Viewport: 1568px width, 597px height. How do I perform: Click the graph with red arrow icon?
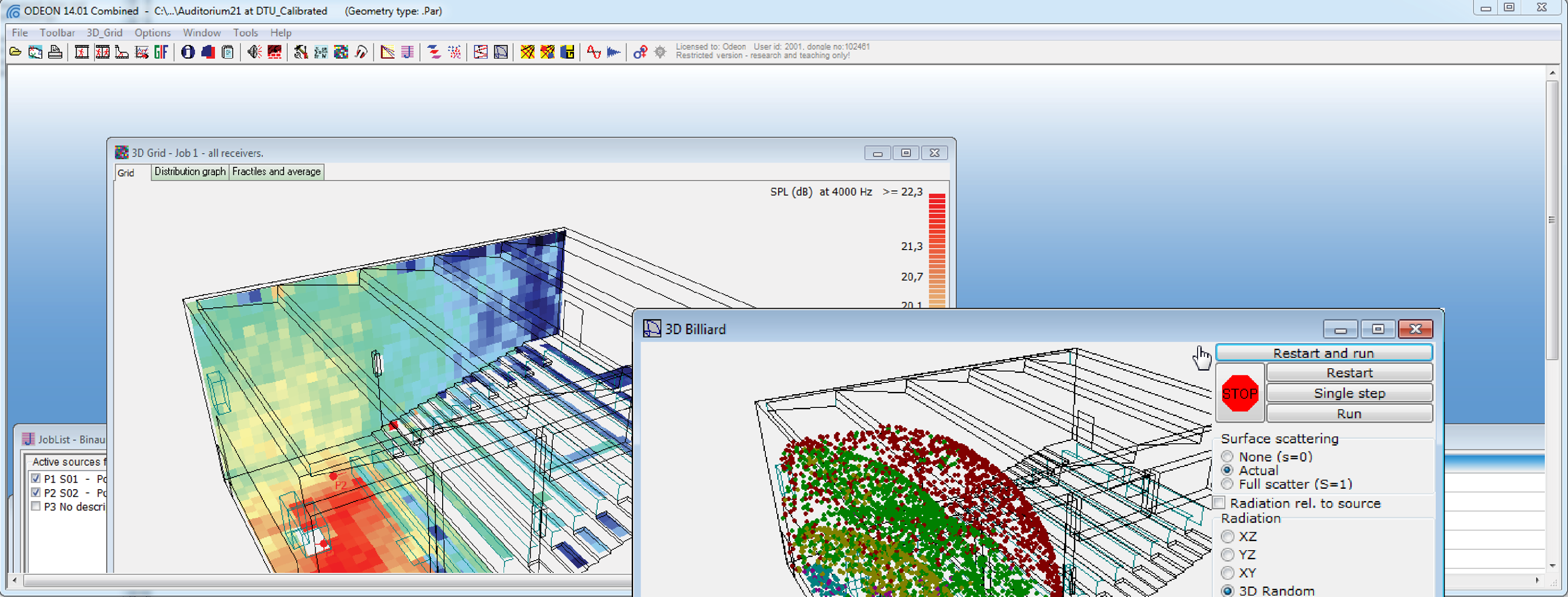141,52
